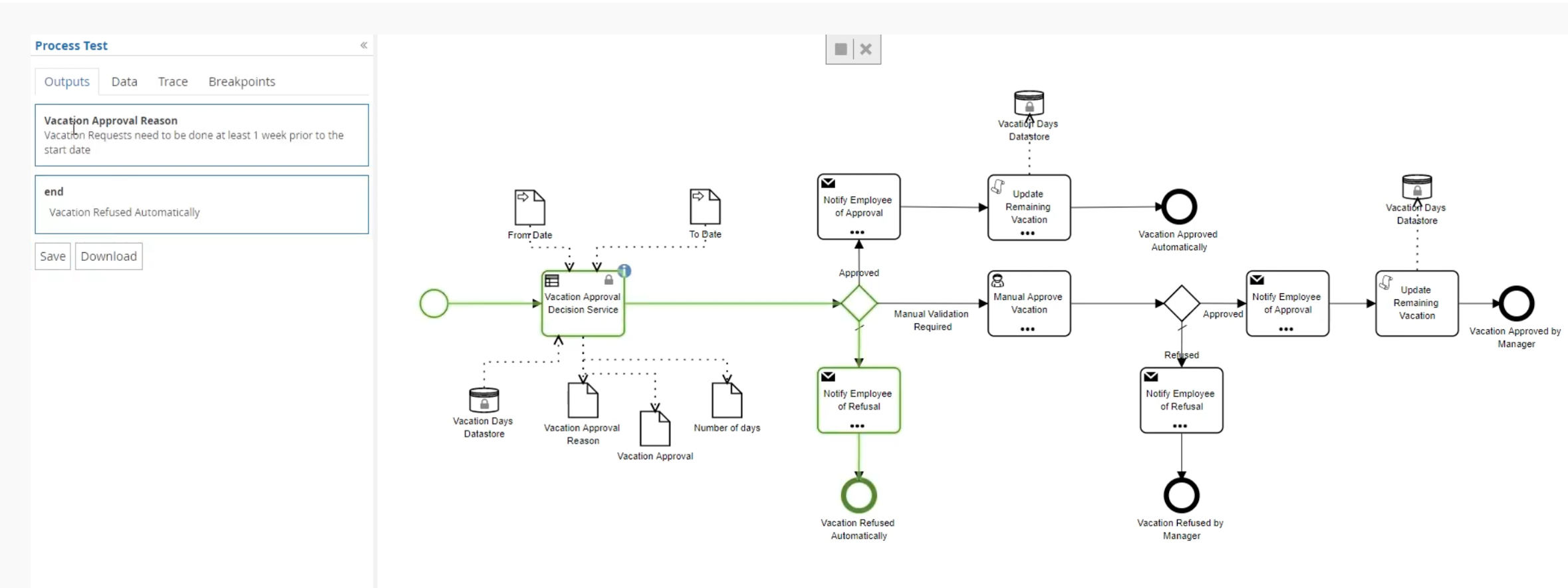Click the stop test square button
Viewport: 1568px width, 588px height.
[x=841, y=49]
